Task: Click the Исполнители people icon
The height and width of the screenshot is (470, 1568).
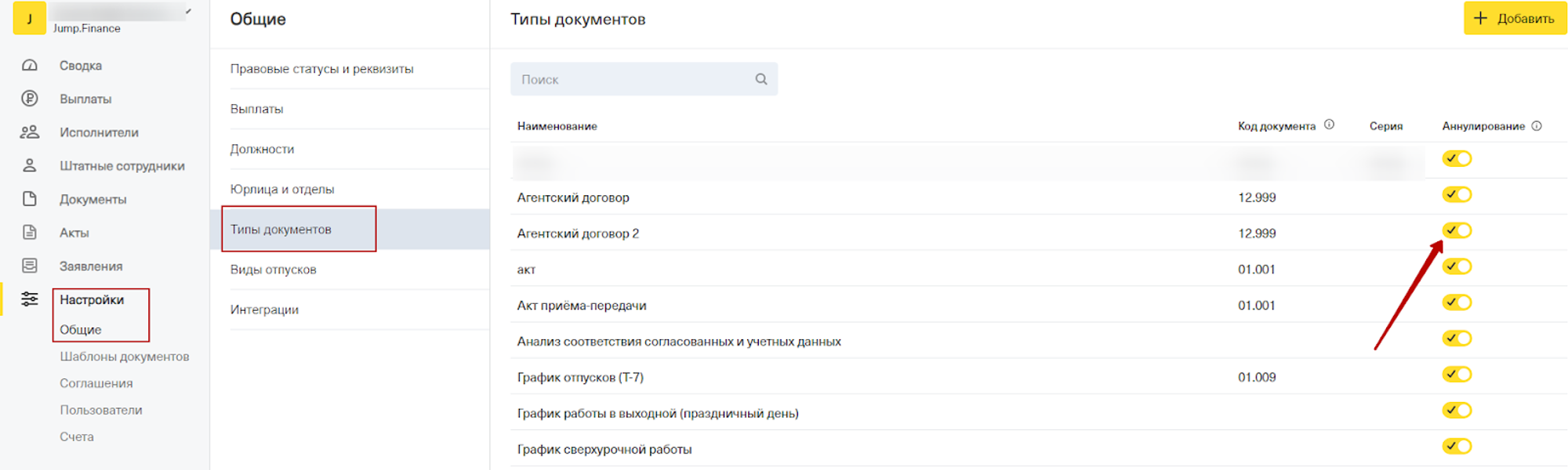Action: pyautogui.click(x=30, y=132)
